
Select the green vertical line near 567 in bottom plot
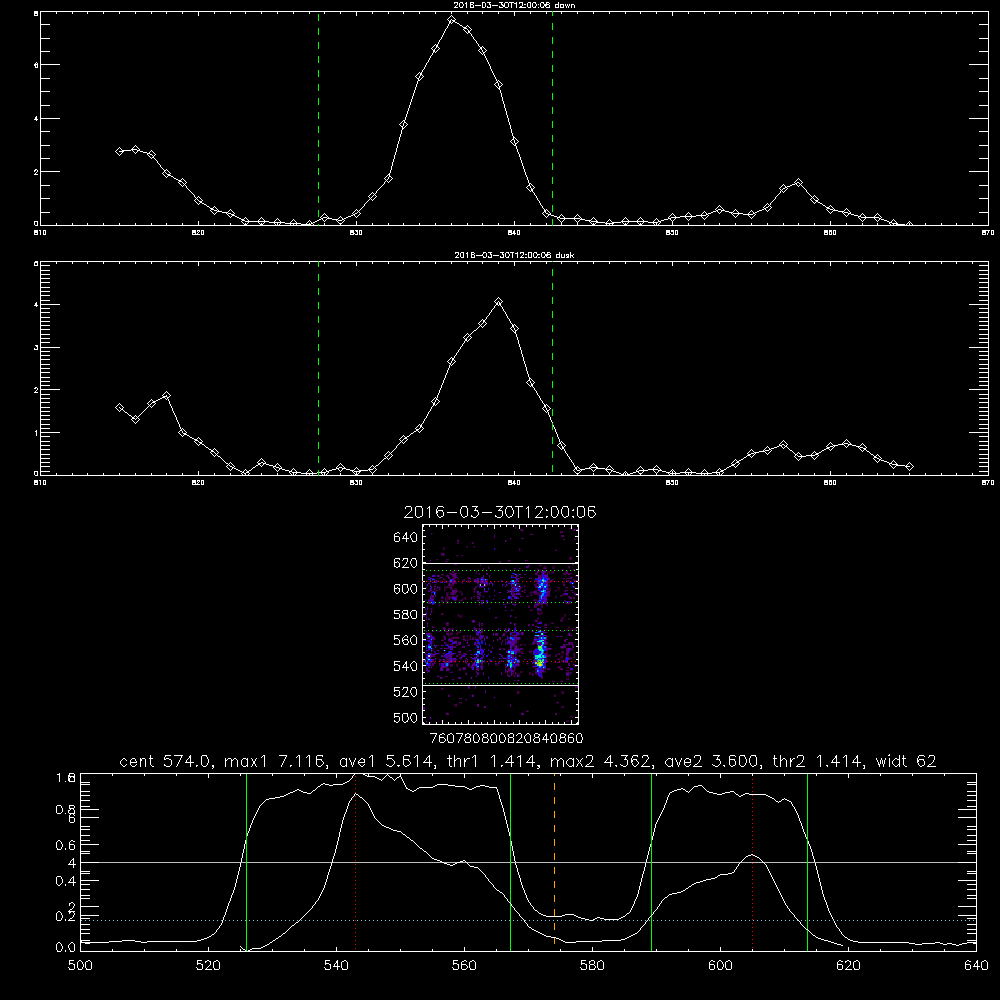click(x=510, y=862)
